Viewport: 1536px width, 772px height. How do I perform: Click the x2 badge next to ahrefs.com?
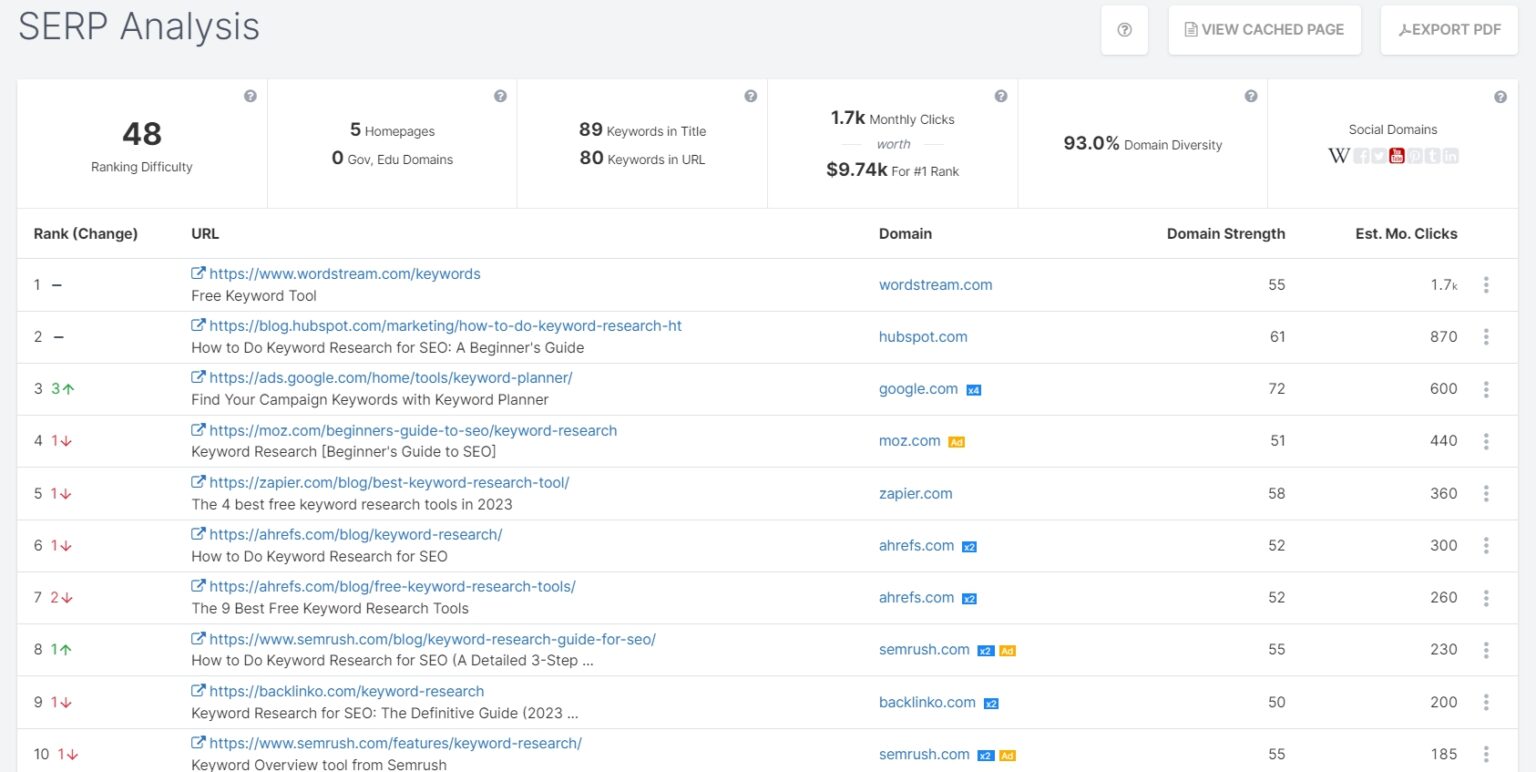pos(968,546)
